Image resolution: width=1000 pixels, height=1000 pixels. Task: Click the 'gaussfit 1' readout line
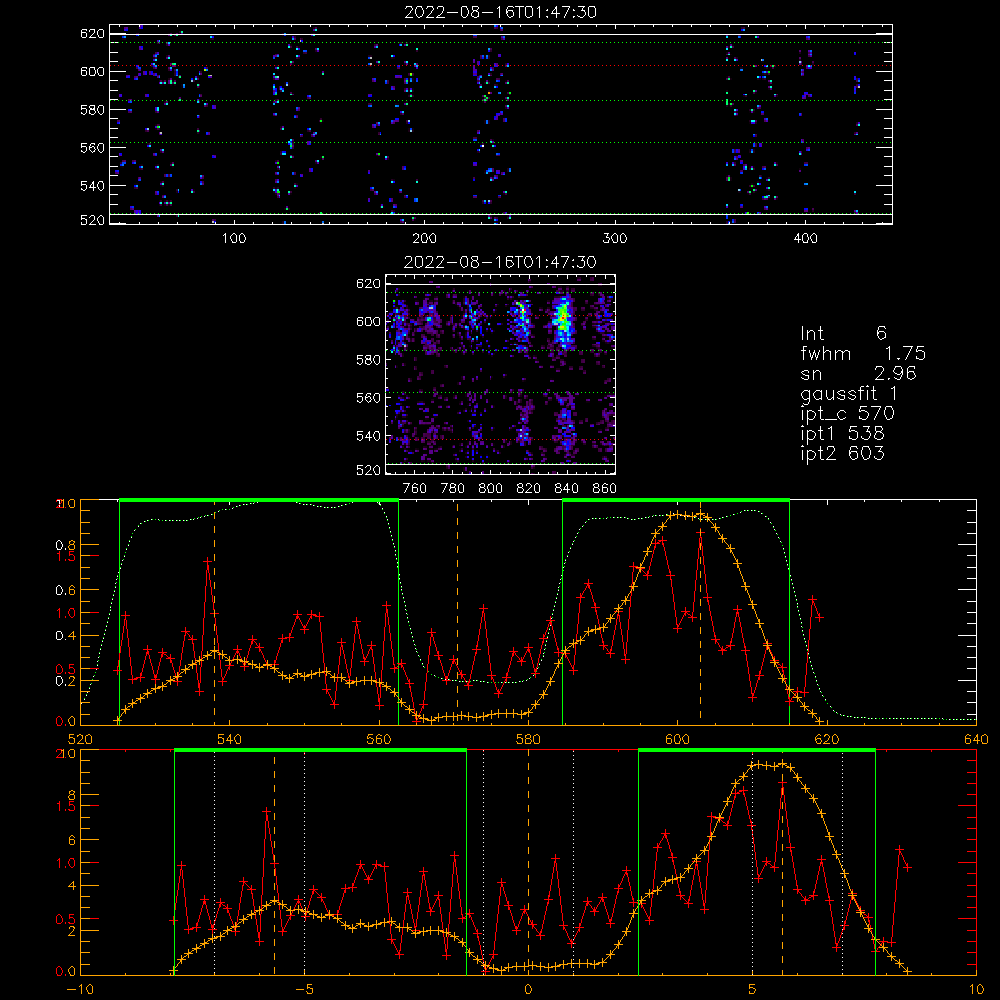pos(849,393)
